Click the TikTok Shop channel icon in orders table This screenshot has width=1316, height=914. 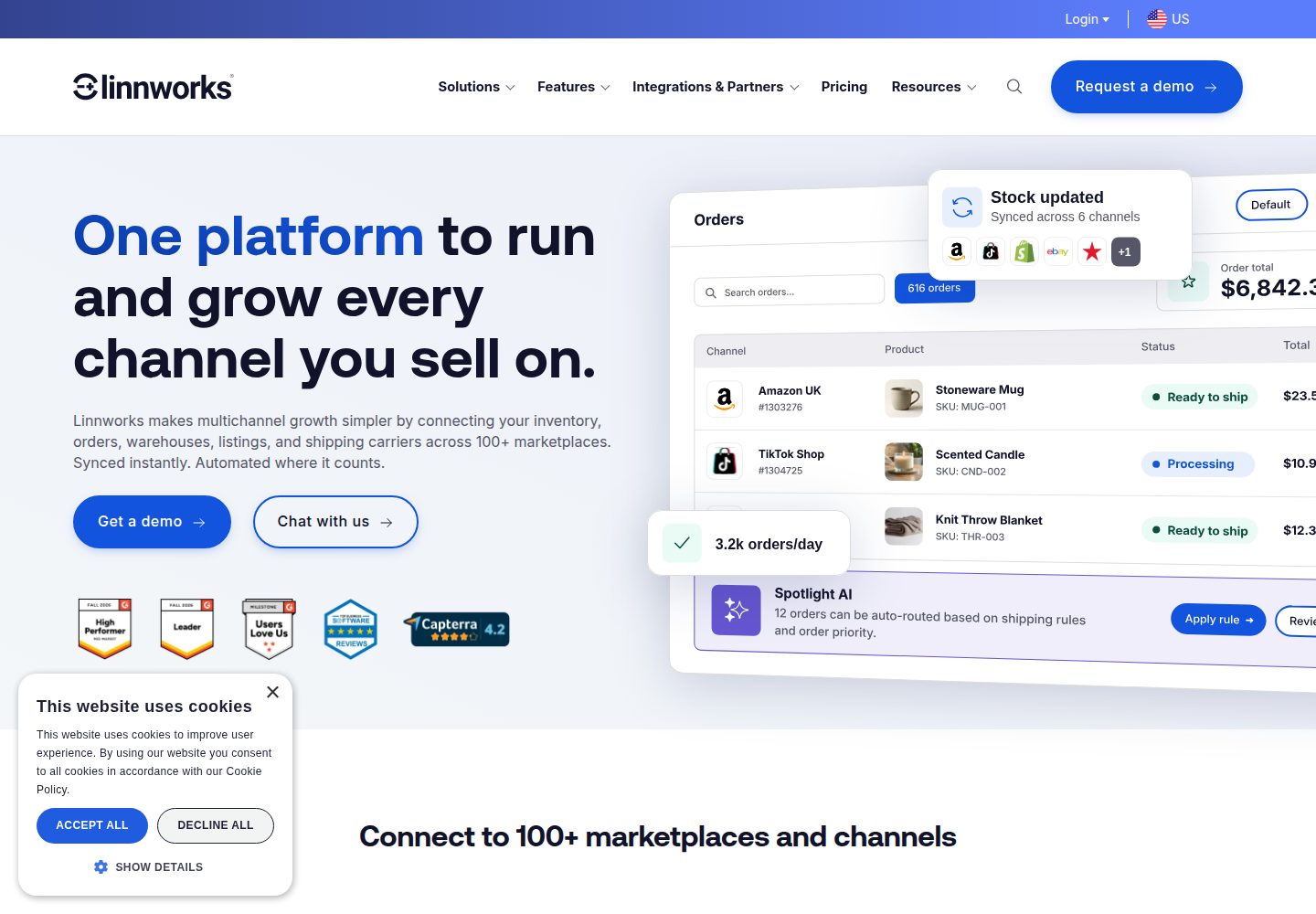[725, 462]
